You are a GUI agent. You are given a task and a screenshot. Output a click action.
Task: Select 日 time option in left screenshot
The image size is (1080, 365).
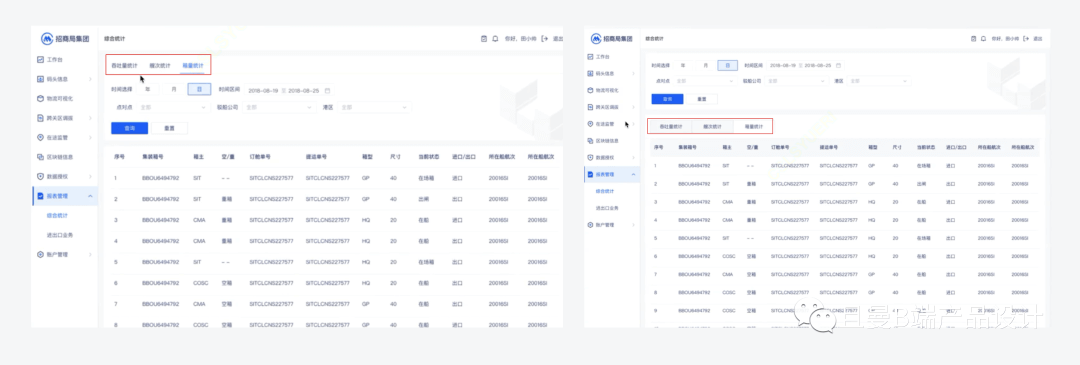pos(199,90)
